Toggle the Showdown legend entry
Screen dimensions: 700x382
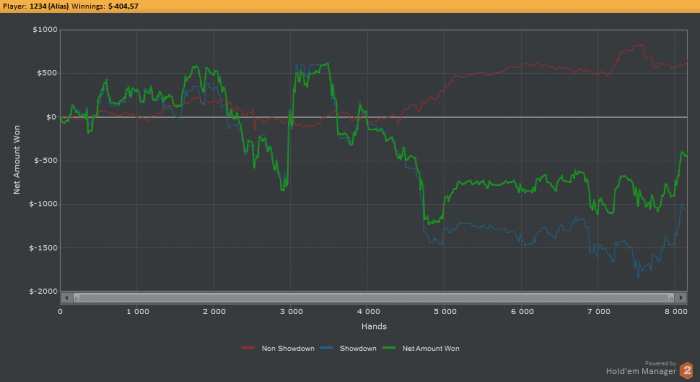click(348, 349)
